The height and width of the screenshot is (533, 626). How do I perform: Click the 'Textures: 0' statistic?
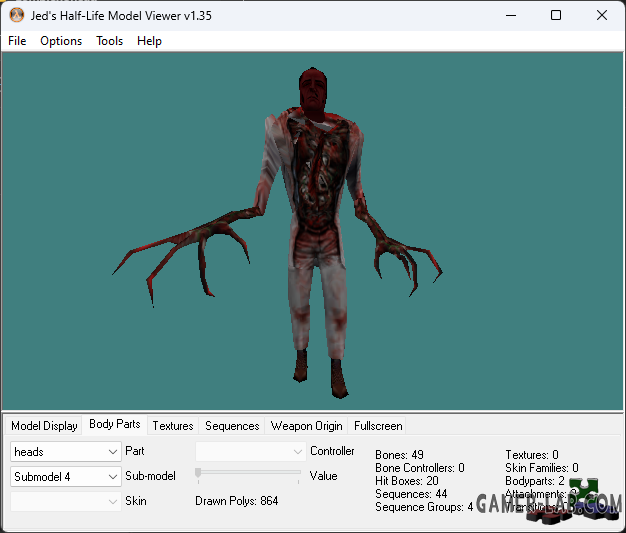coord(532,455)
